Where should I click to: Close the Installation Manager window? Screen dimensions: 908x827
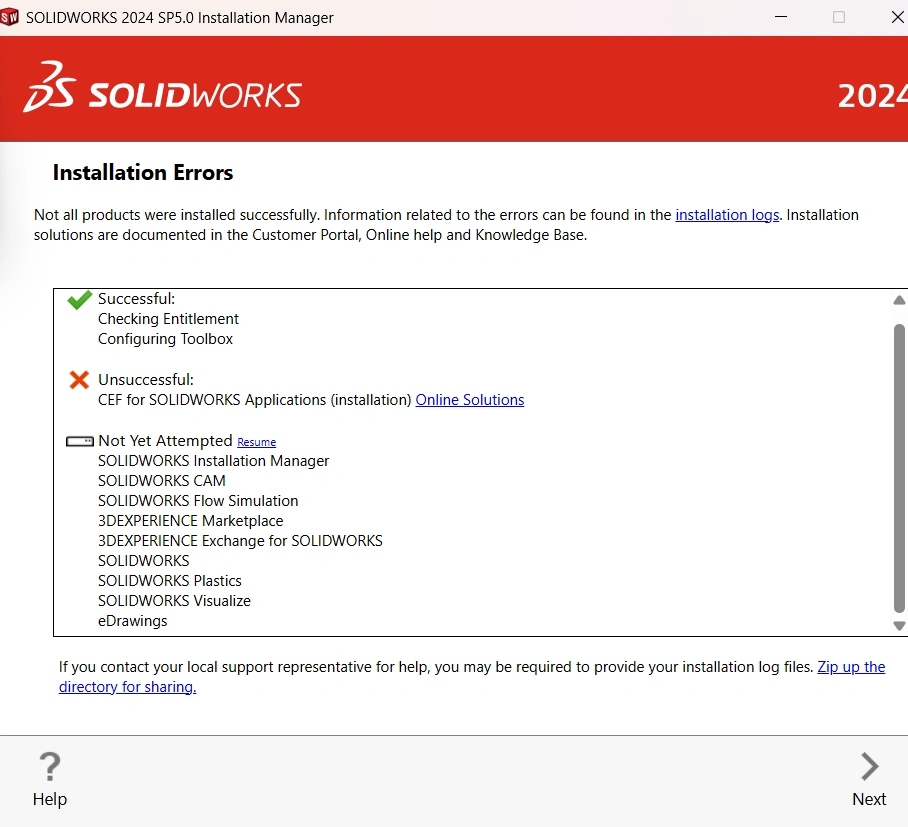(897, 17)
